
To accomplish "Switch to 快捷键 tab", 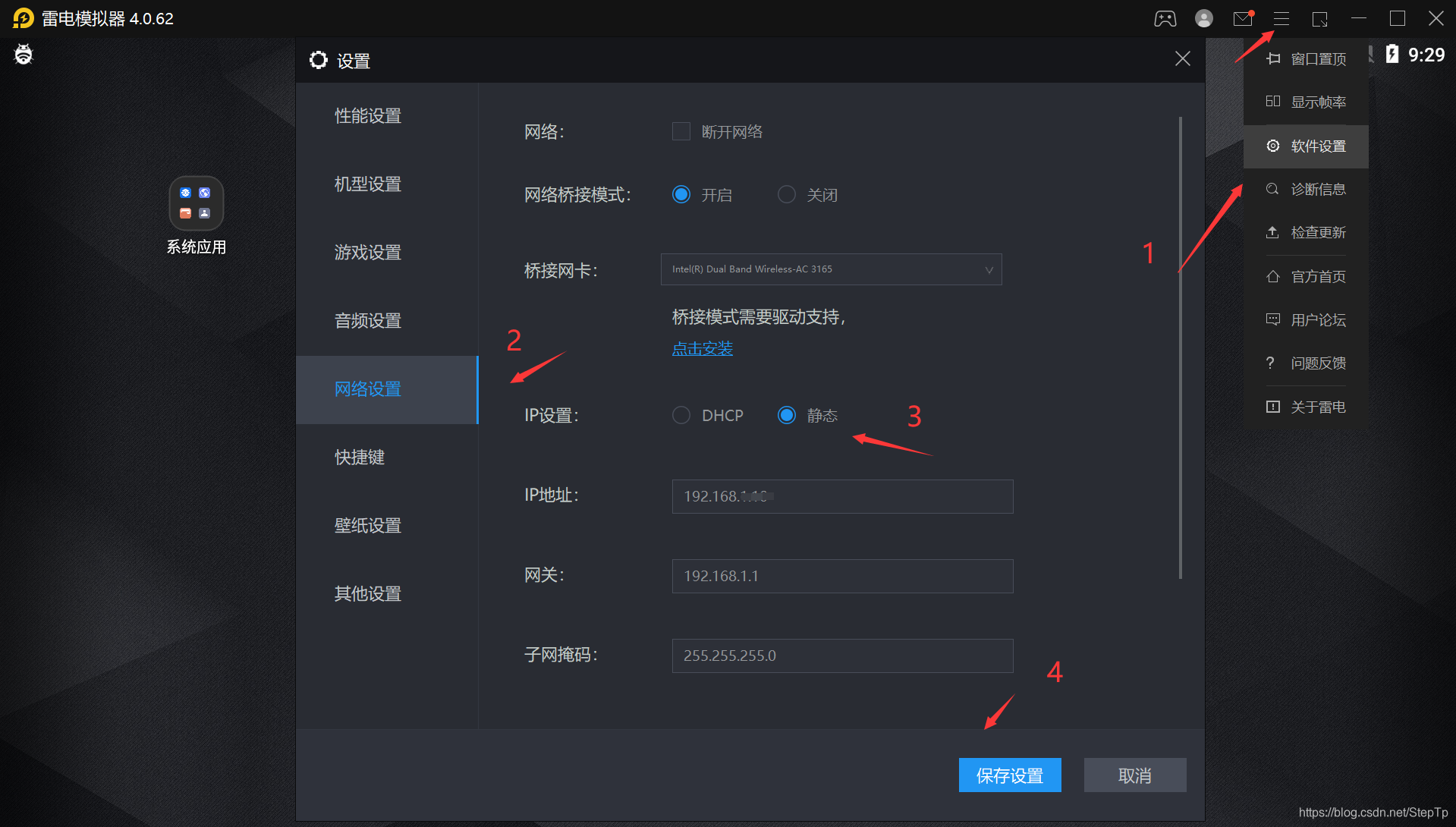I will (387, 458).
